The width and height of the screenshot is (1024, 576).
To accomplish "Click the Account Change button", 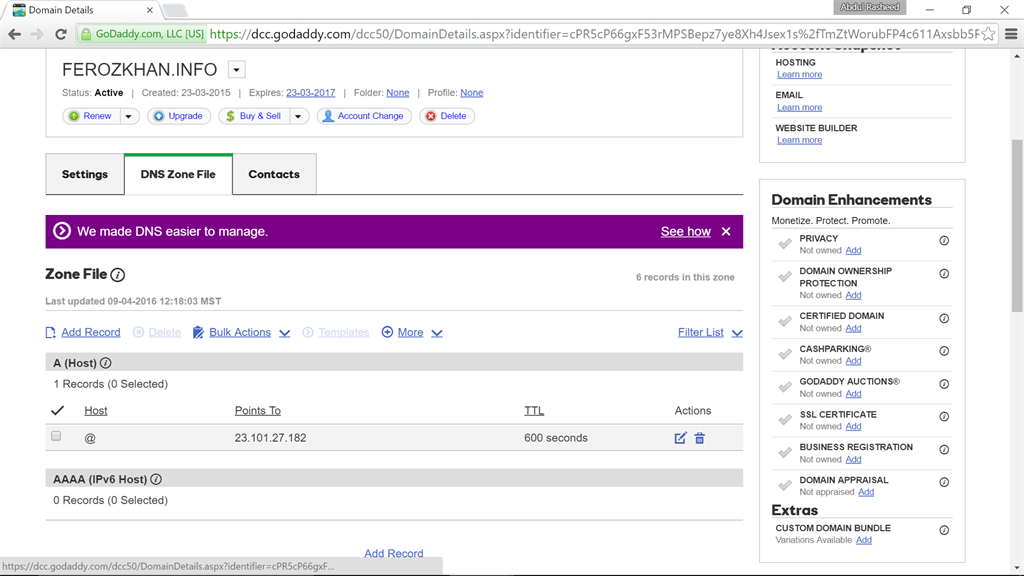I will (x=364, y=116).
